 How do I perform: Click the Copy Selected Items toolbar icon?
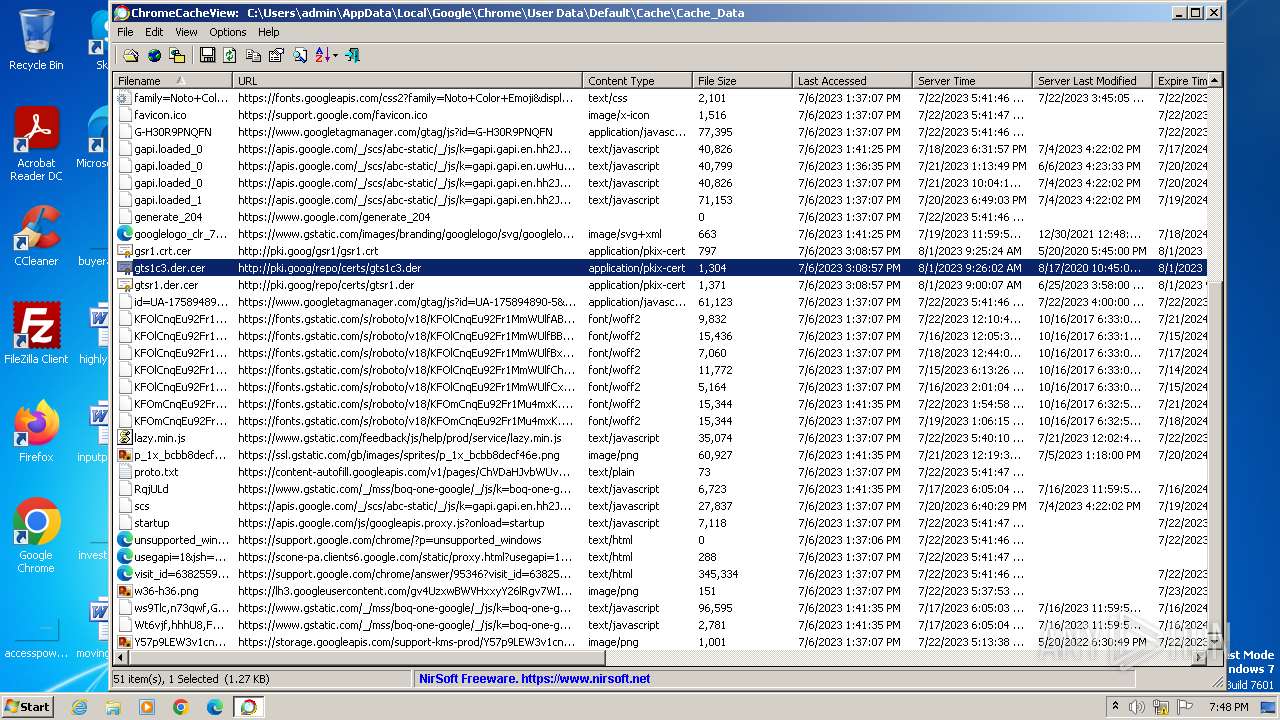(253, 56)
